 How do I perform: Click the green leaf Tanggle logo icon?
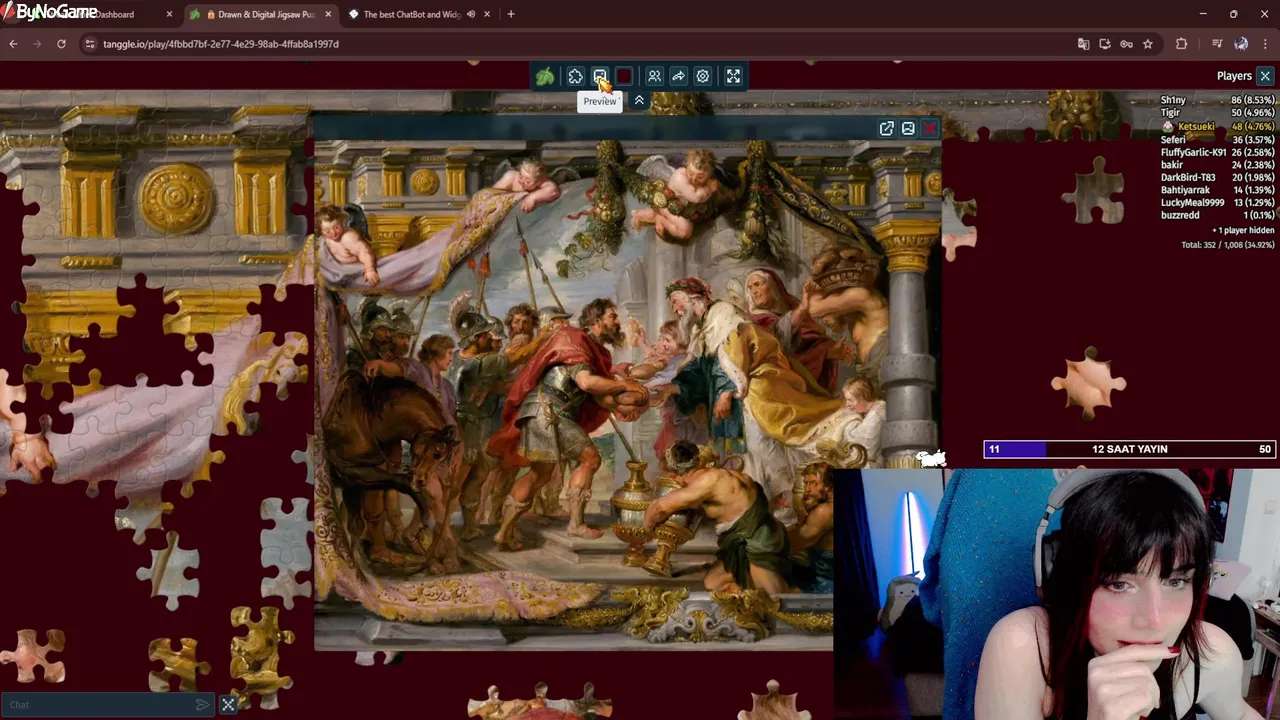(545, 76)
